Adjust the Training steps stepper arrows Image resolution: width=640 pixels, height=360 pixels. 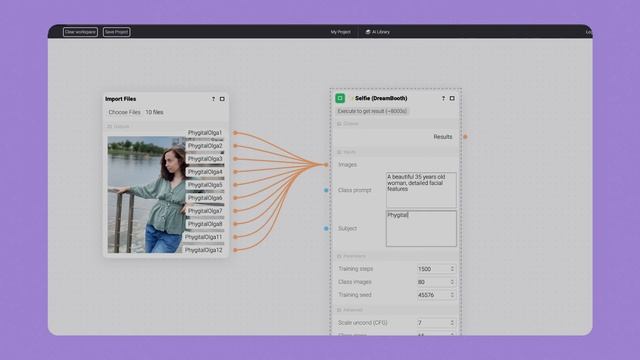(x=452, y=269)
